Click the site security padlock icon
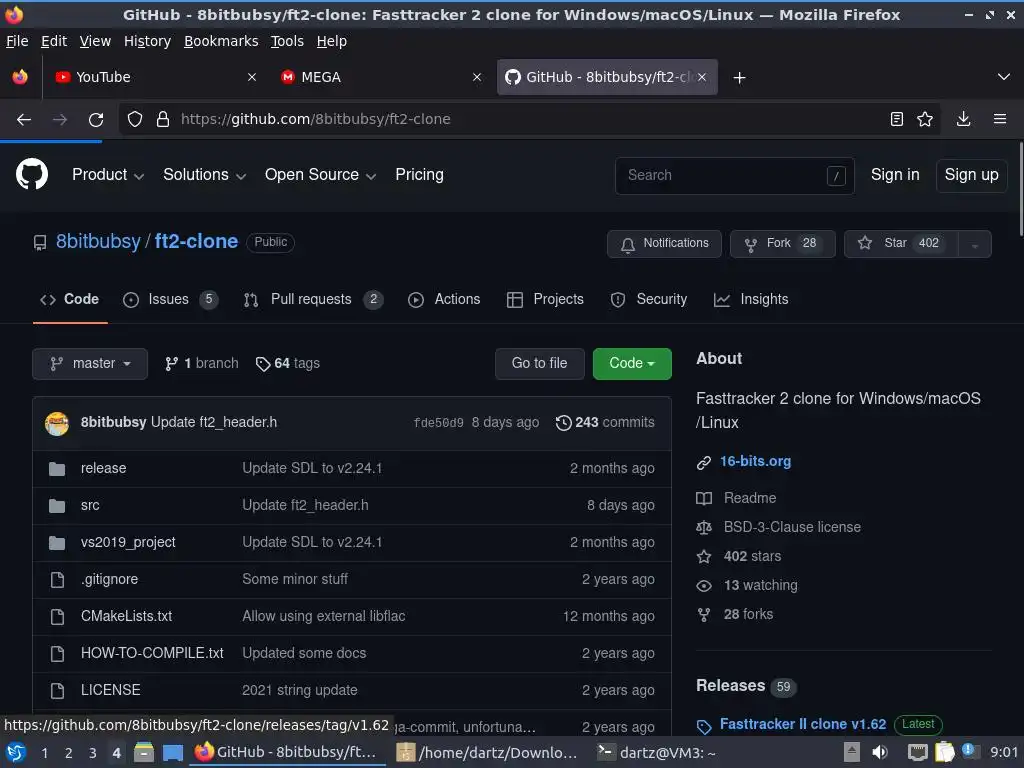1024x768 pixels. [x=163, y=119]
